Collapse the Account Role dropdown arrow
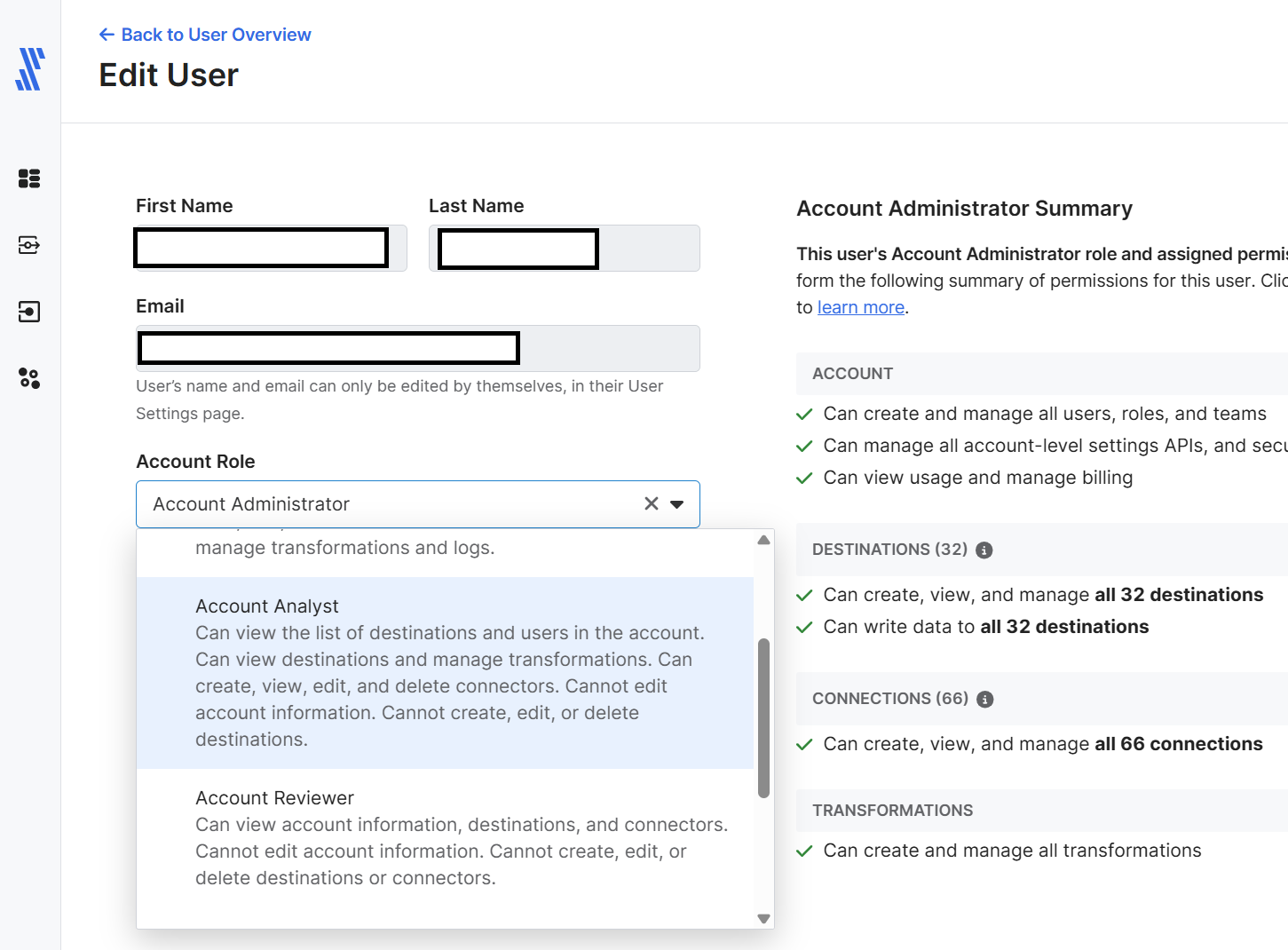Viewport: 1288px width, 950px height. click(x=677, y=504)
